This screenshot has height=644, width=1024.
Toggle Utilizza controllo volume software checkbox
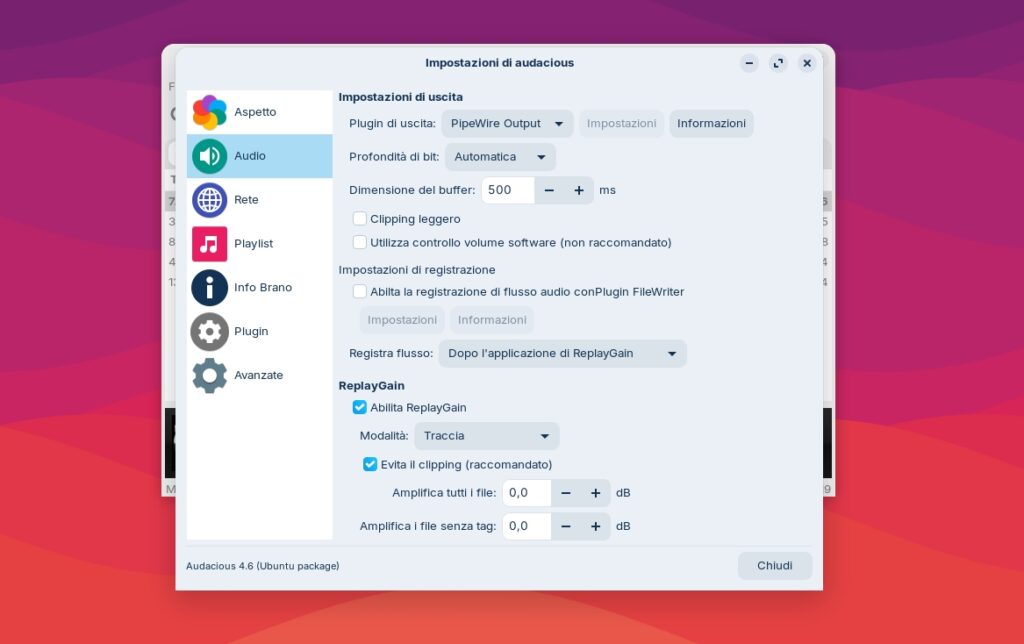[x=359, y=242]
